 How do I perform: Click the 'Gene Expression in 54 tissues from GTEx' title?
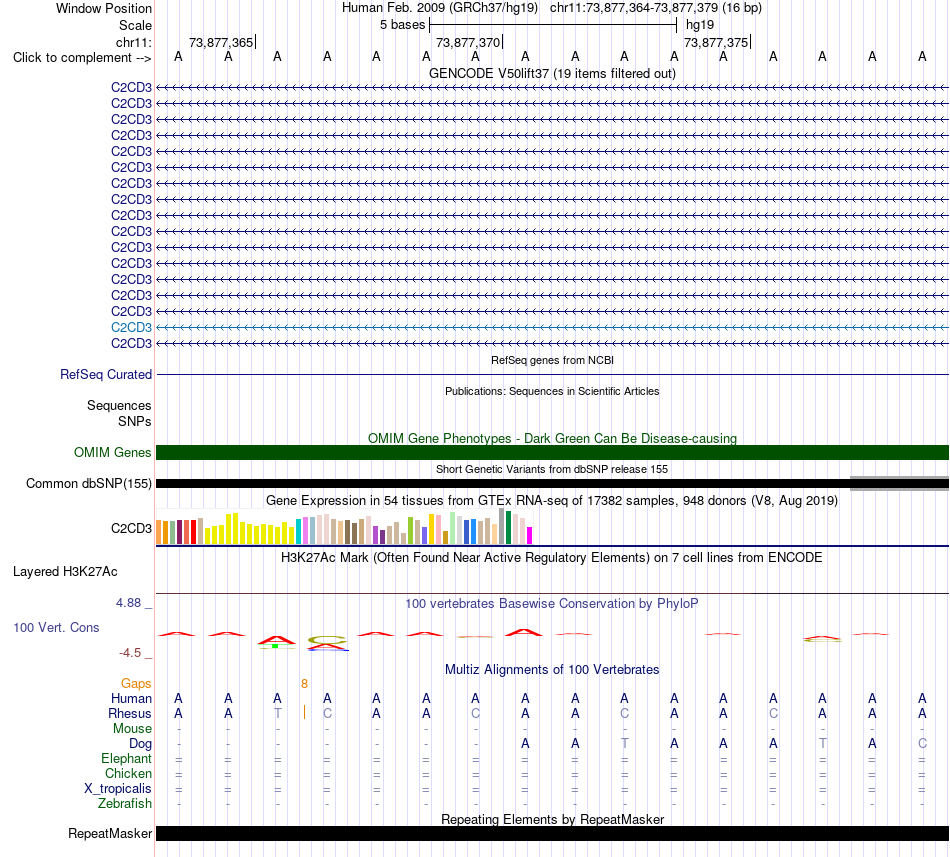(x=552, y=501)
